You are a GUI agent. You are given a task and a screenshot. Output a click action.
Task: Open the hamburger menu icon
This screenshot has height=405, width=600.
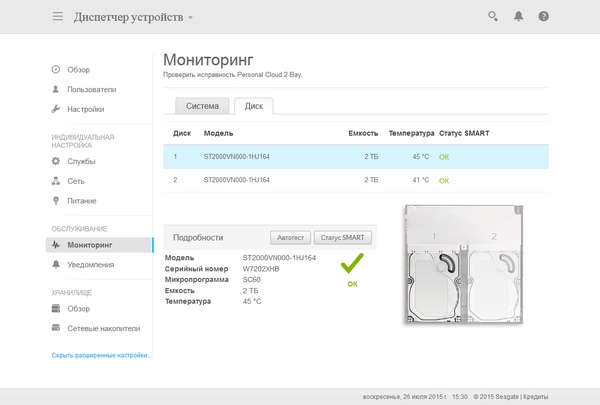coord(57,17)
